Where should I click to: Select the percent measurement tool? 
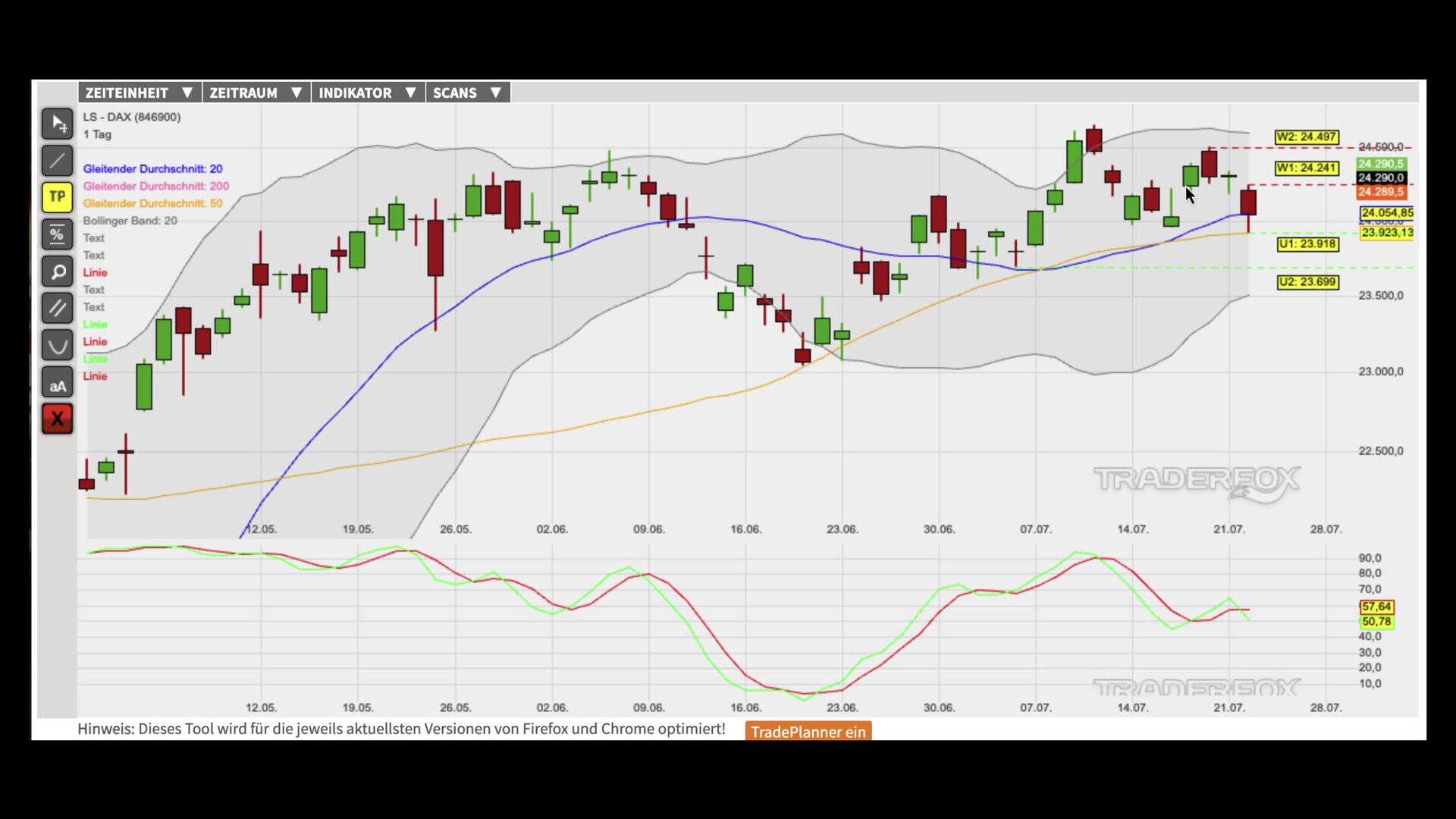pos(58,234)
